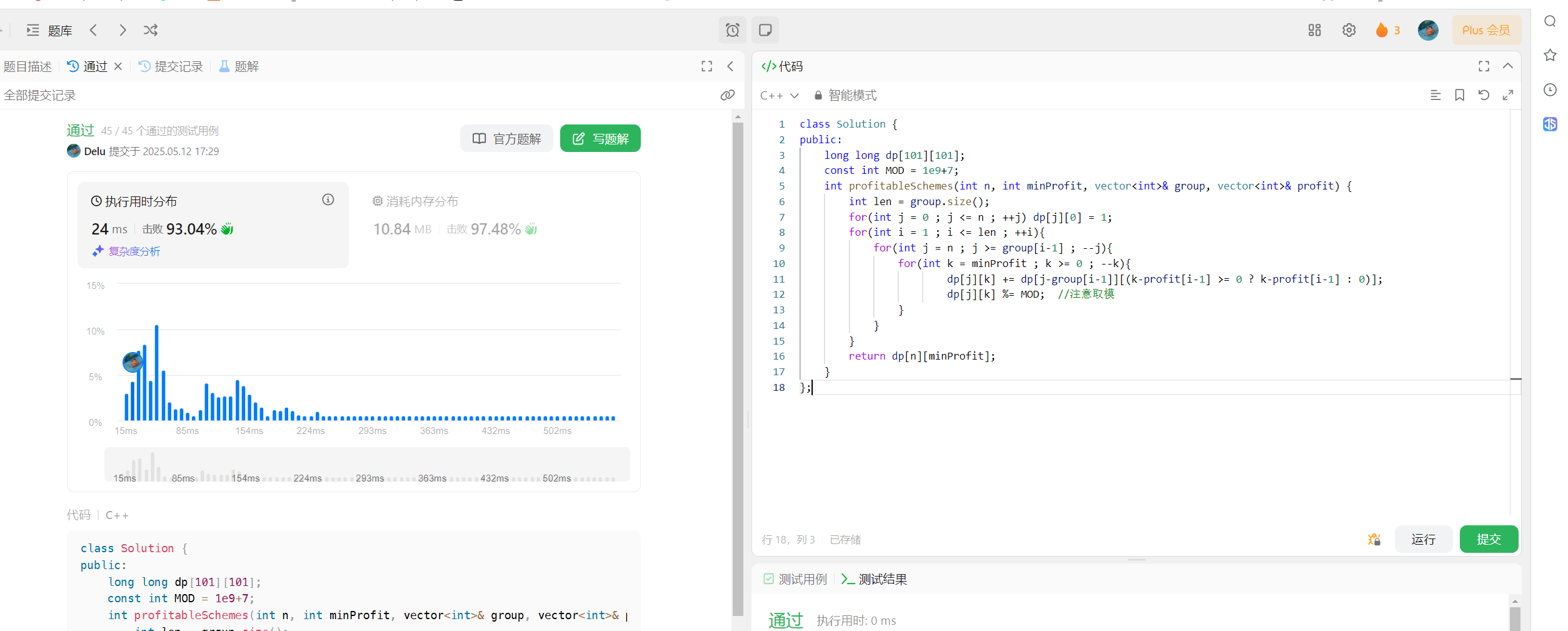This screenshot has height=631, width=1568.
Task: Toggle 智能模式 smart mode
Action: click(845, 95)
